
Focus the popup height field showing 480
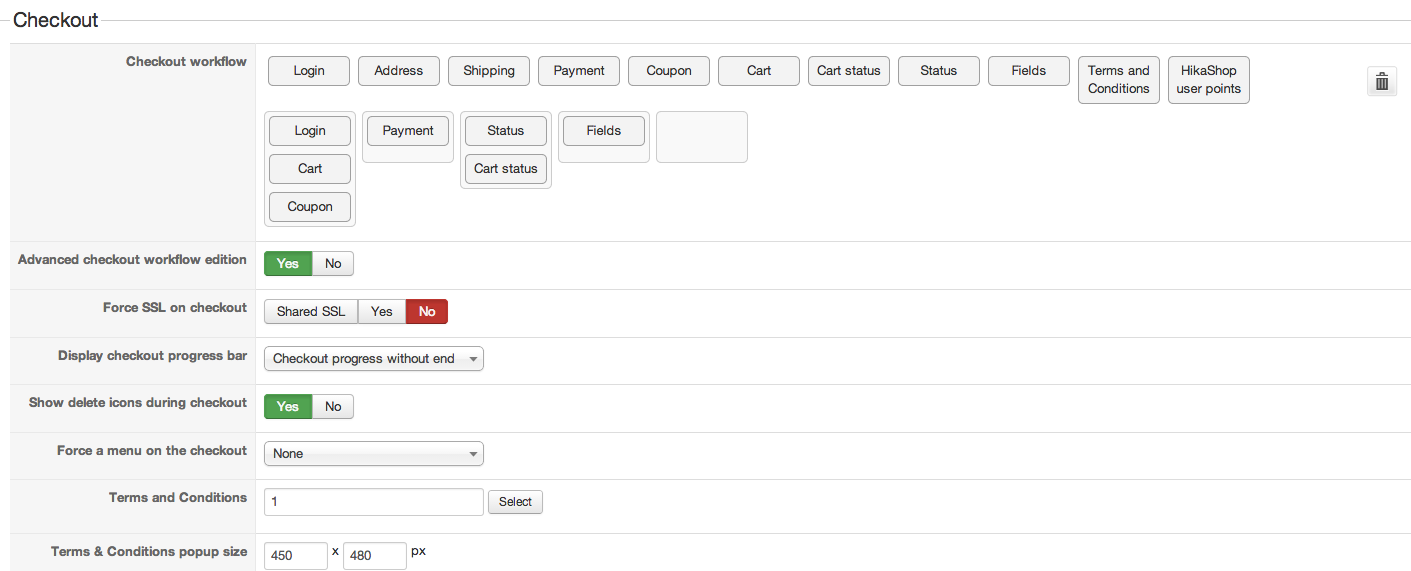click(374, 555)
